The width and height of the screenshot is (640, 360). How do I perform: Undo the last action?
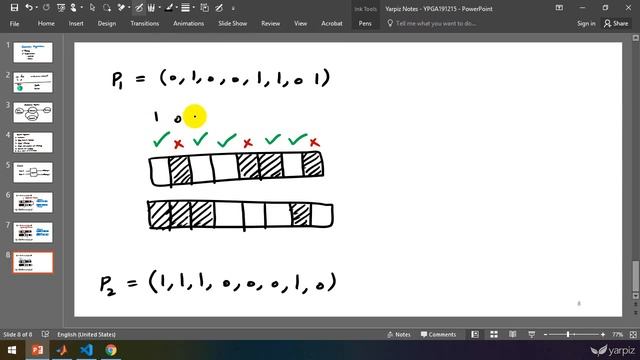[29, 8]
